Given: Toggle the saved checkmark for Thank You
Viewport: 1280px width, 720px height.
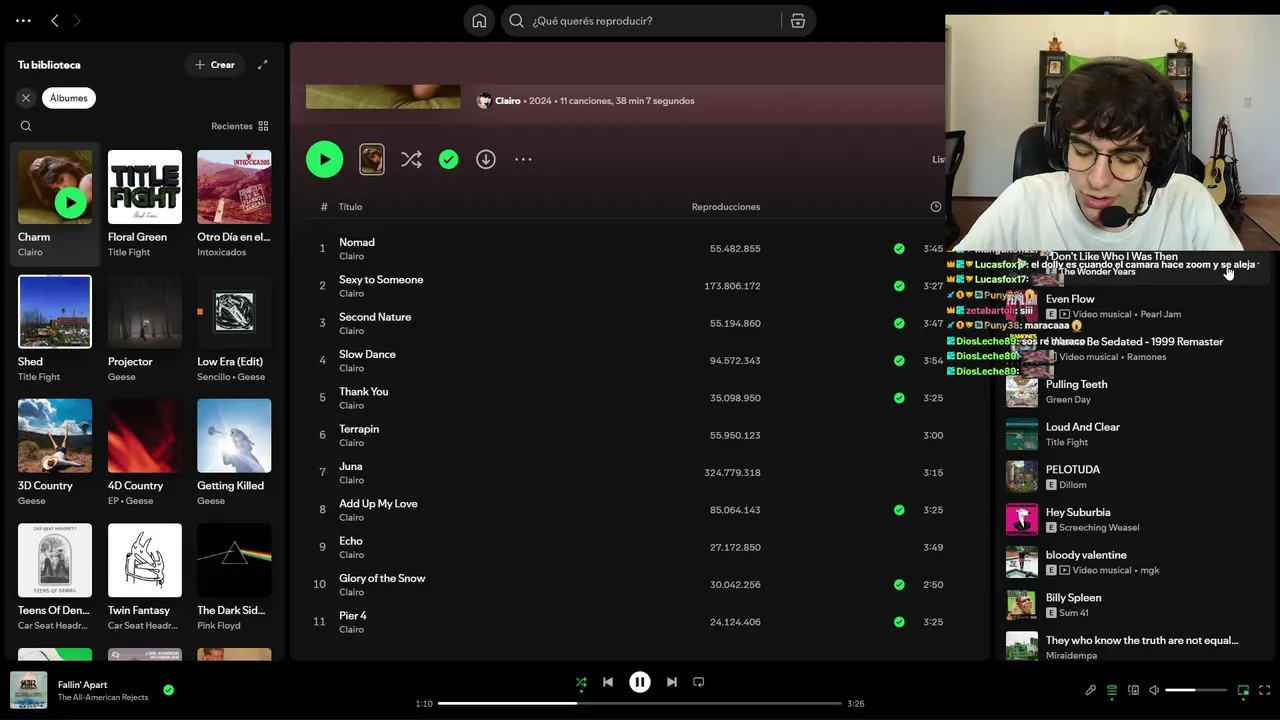Looking at the screenshot, I should (x=899, y=398).
